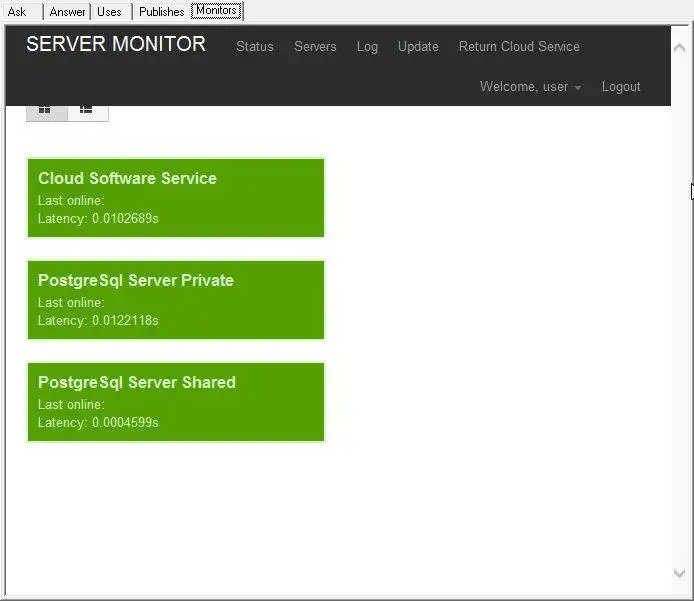Click the SERVER MONITOR brand title

pos(116,44)
